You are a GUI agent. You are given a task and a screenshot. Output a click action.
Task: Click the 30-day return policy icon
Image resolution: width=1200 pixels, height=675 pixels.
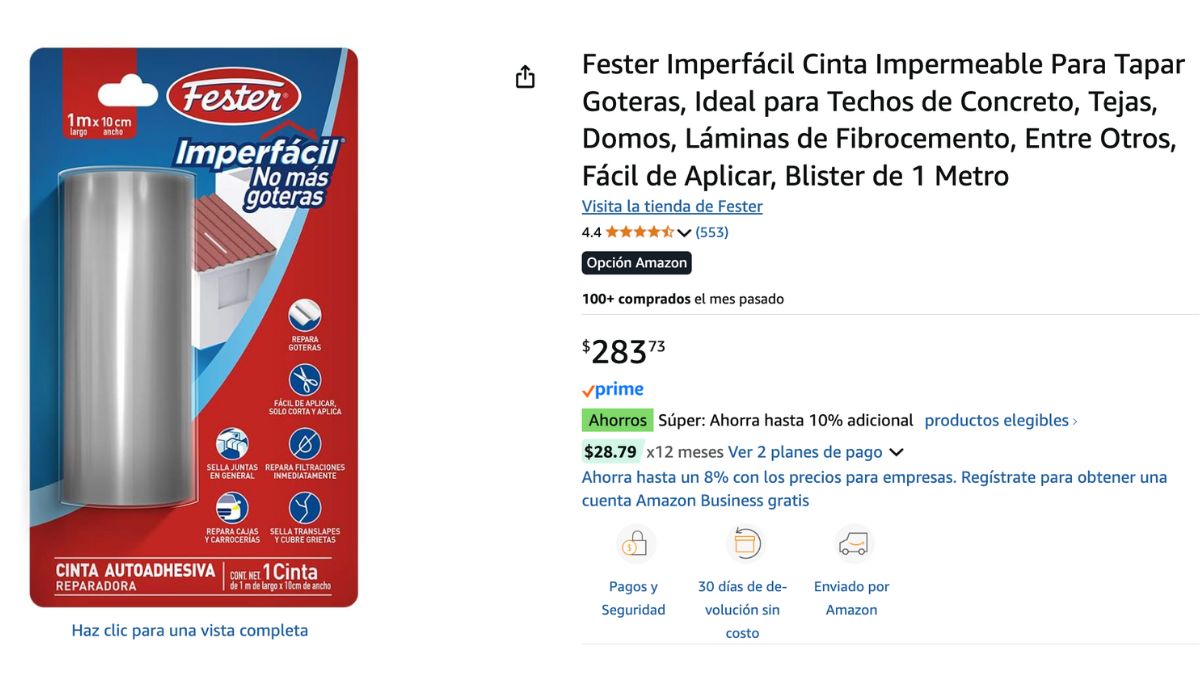point(744,544)
